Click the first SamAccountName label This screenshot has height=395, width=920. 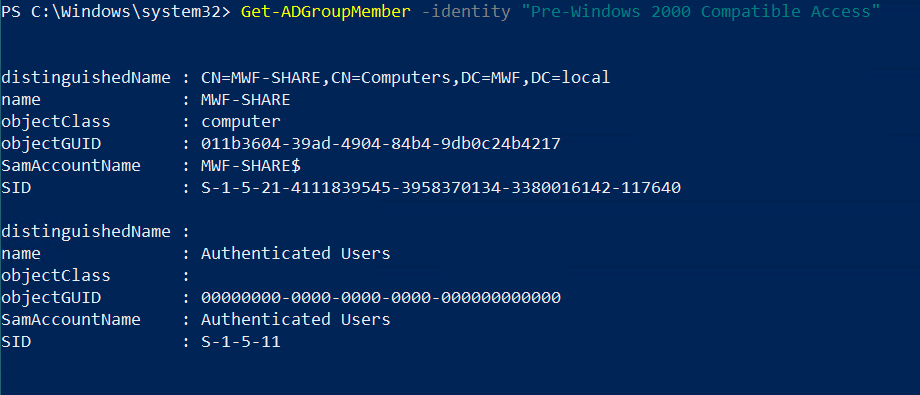71,166
